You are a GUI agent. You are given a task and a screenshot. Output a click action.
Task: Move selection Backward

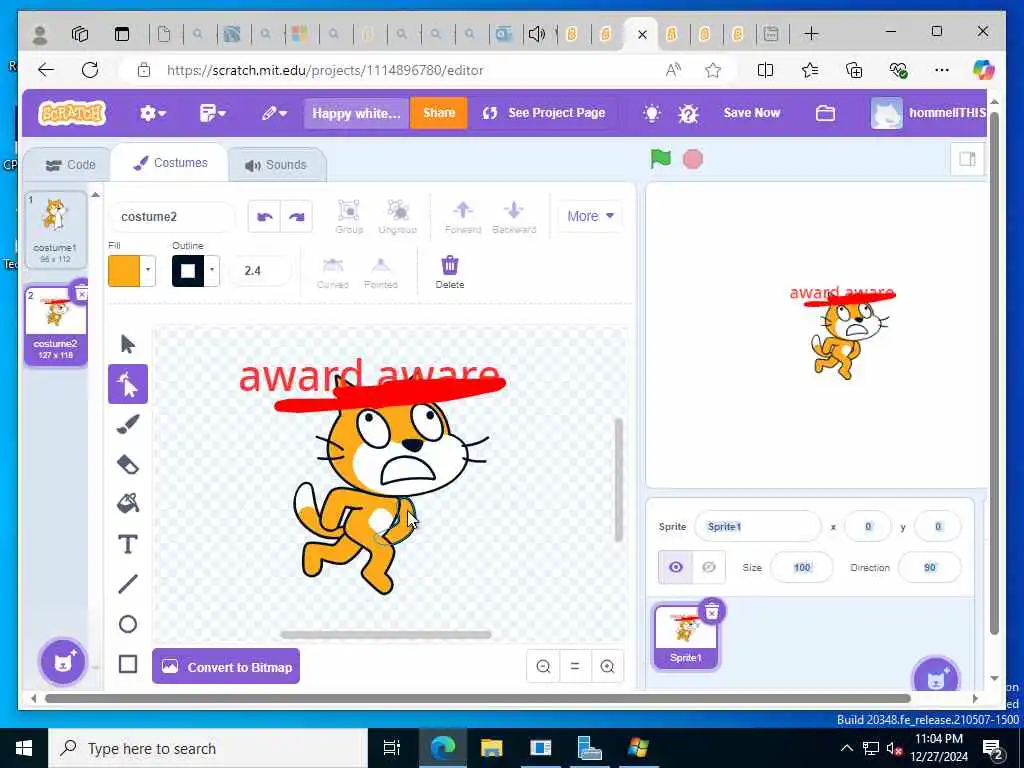pyautogui.click(x=514, y=217)
